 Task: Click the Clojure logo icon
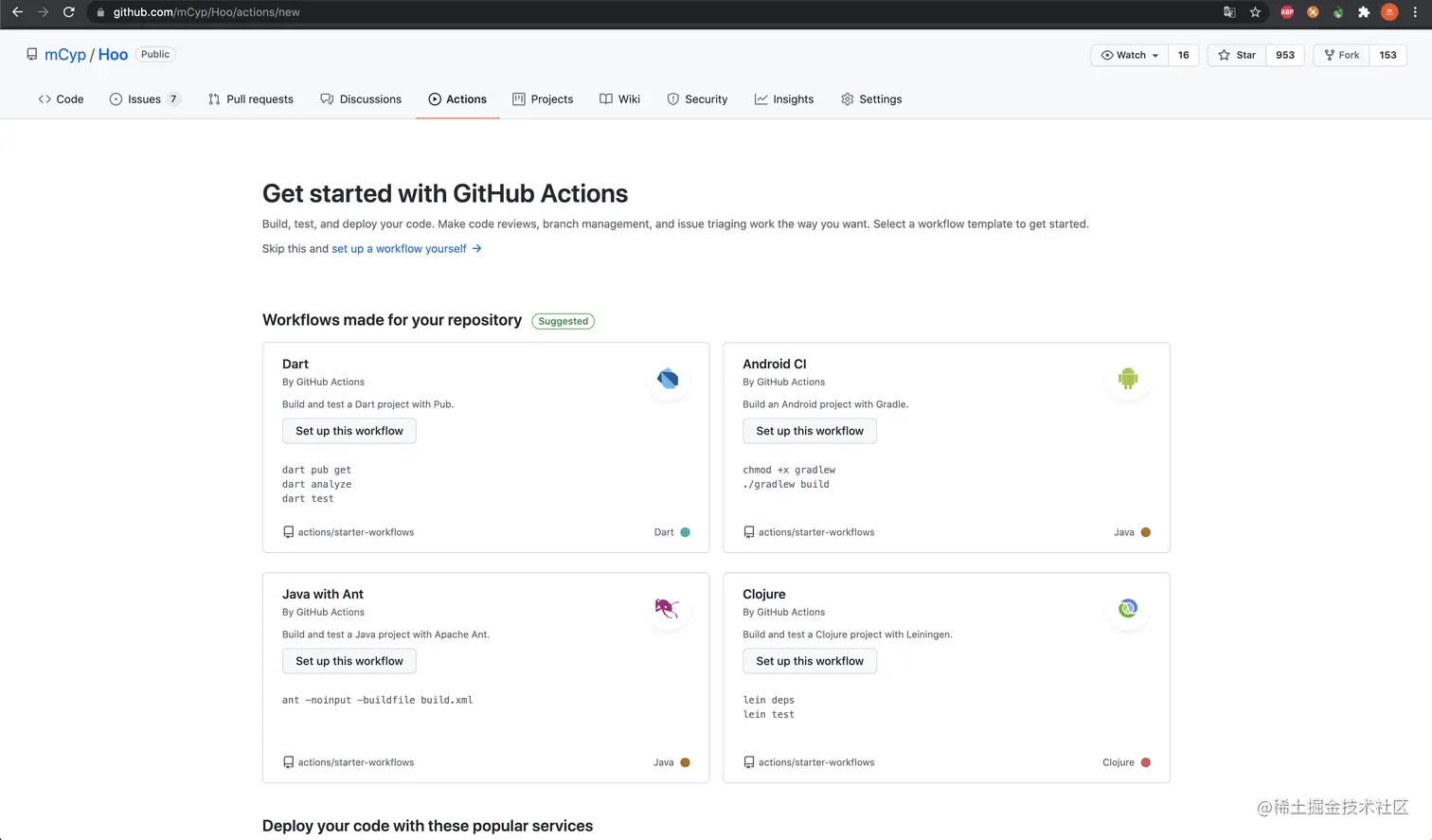[x=1128, y=608]
